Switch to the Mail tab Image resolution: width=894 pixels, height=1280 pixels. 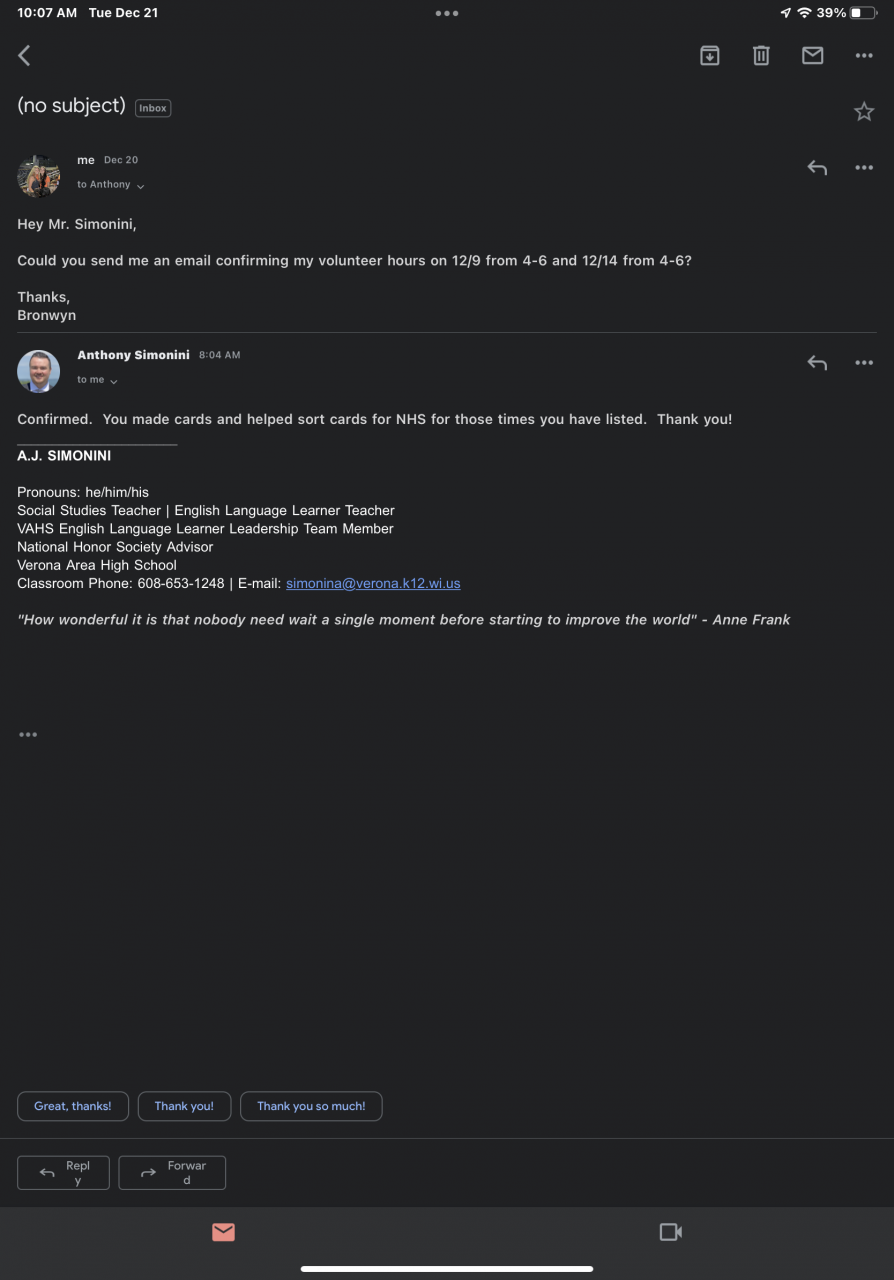(223, 1232)
